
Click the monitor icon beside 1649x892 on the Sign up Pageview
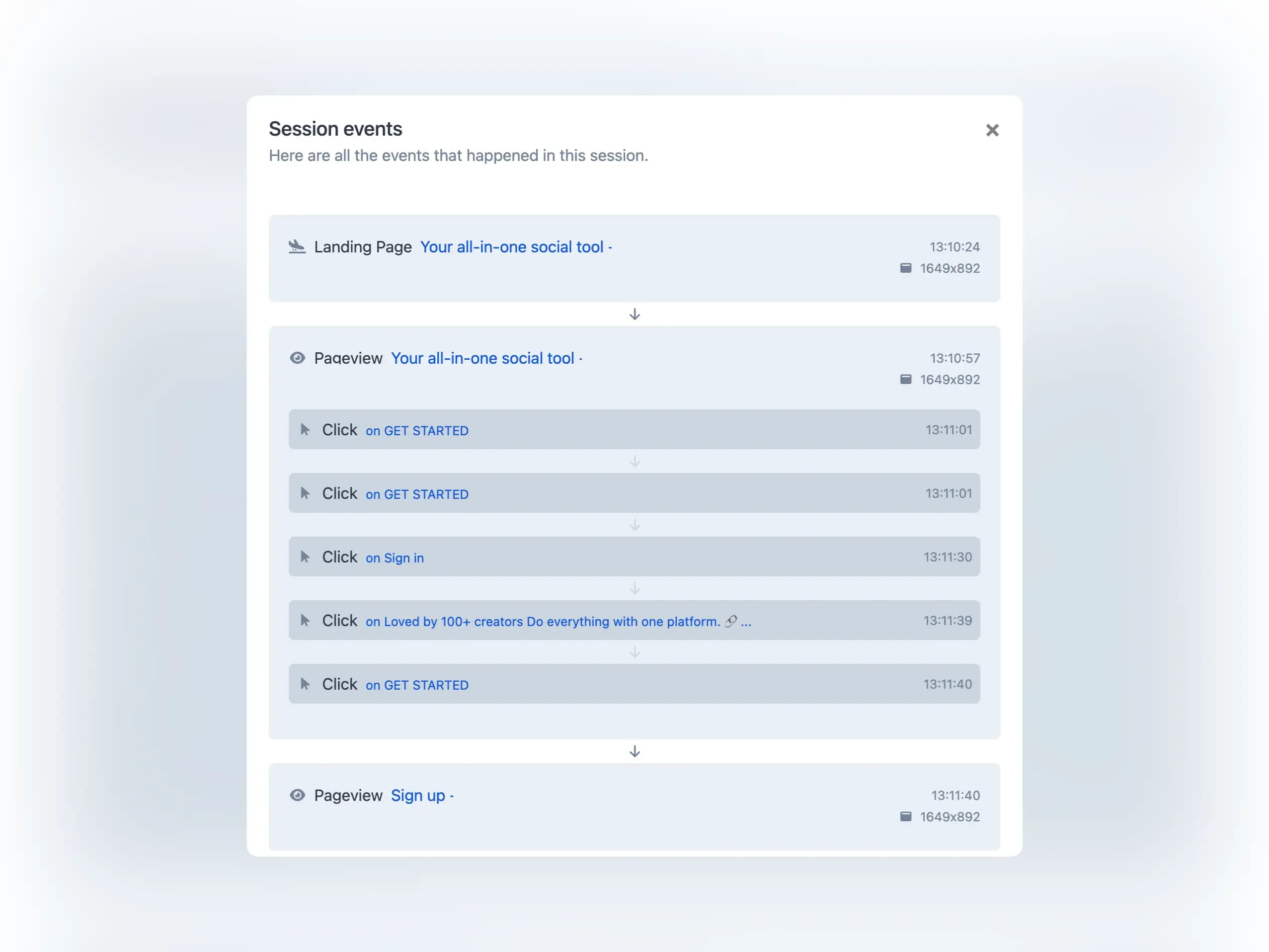pyautogui.click(x=905, y=816)
